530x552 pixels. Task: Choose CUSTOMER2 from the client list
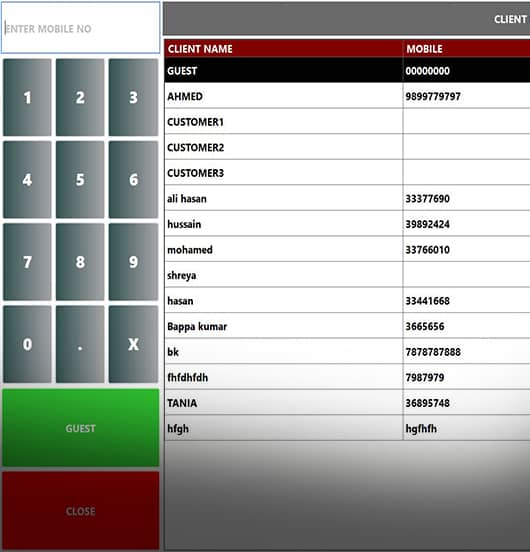pos(347,147)
